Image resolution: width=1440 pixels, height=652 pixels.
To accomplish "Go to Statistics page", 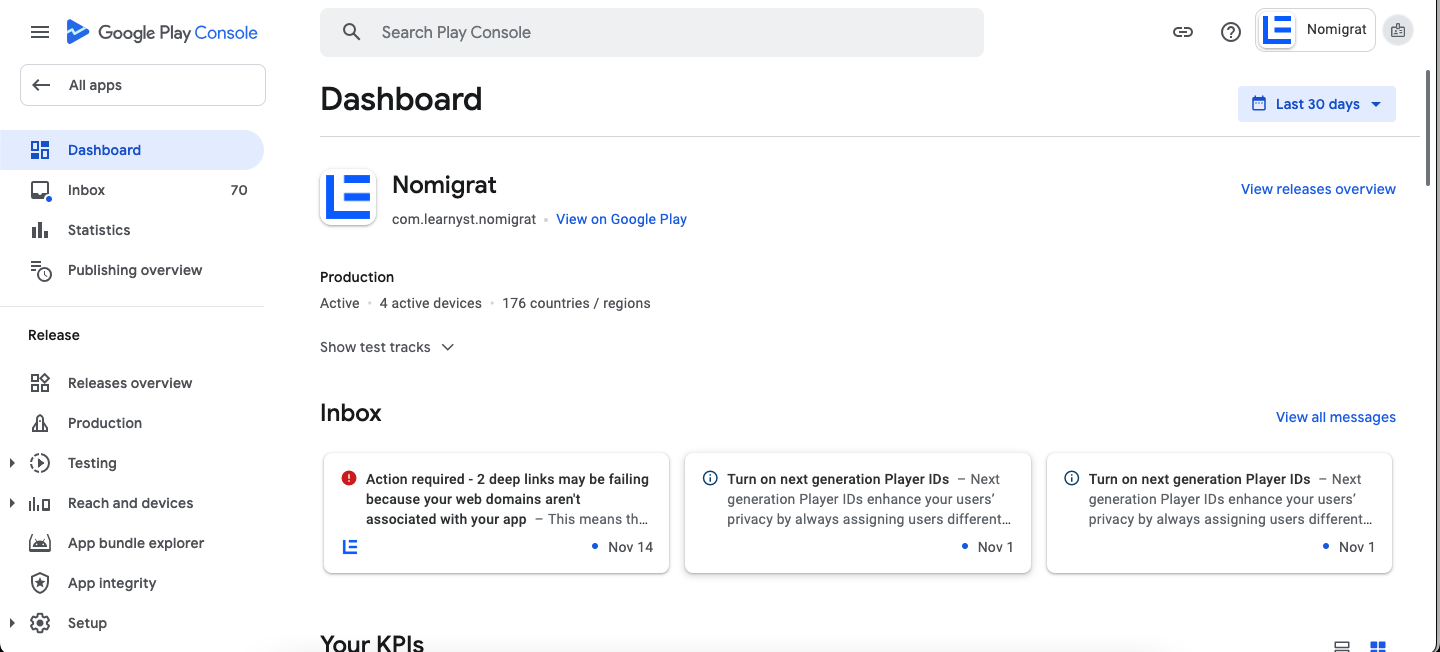I will [x=98, y=230].
